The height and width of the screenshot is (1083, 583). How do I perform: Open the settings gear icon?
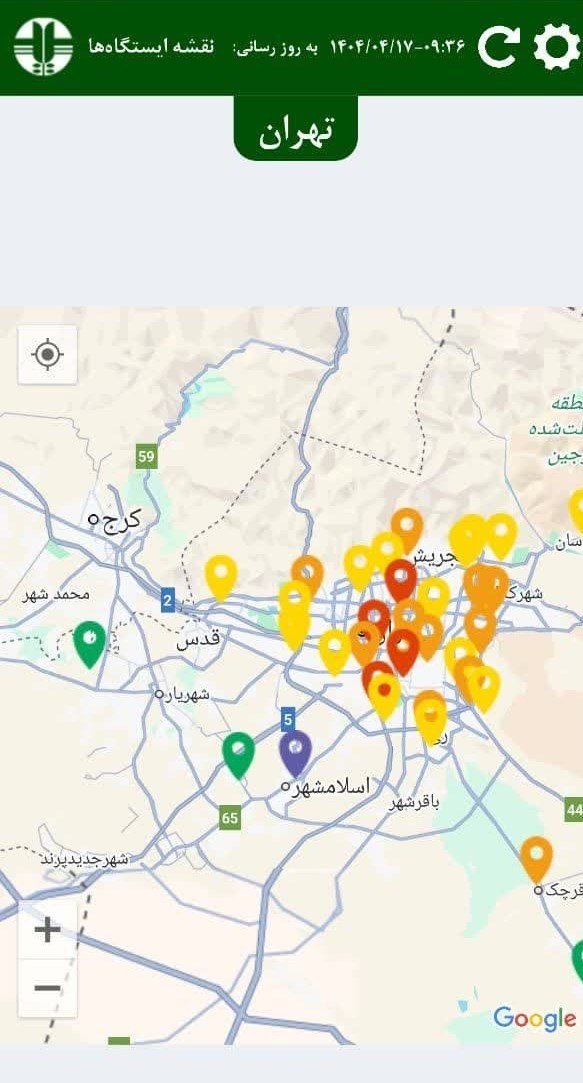pyautogui.click(x=557, y=46)
